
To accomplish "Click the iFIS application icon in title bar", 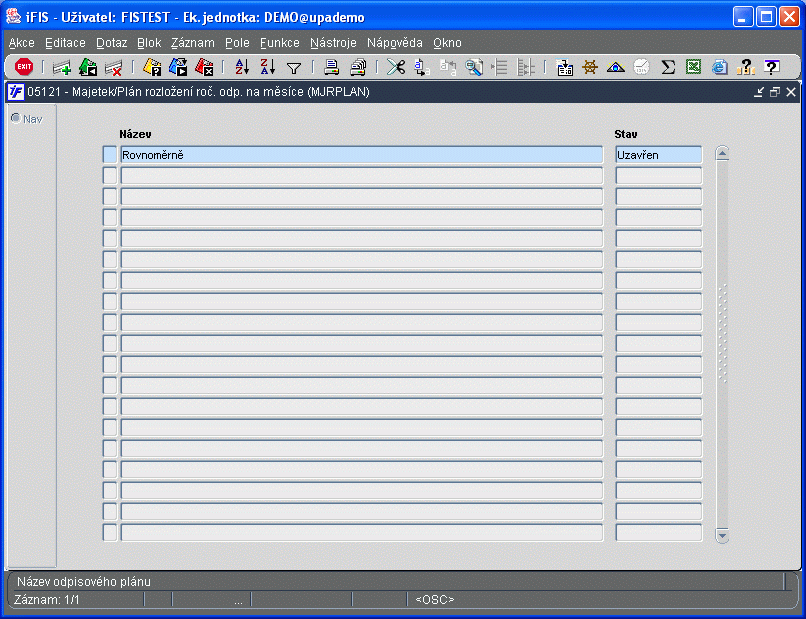I will (x=13, y=16).
